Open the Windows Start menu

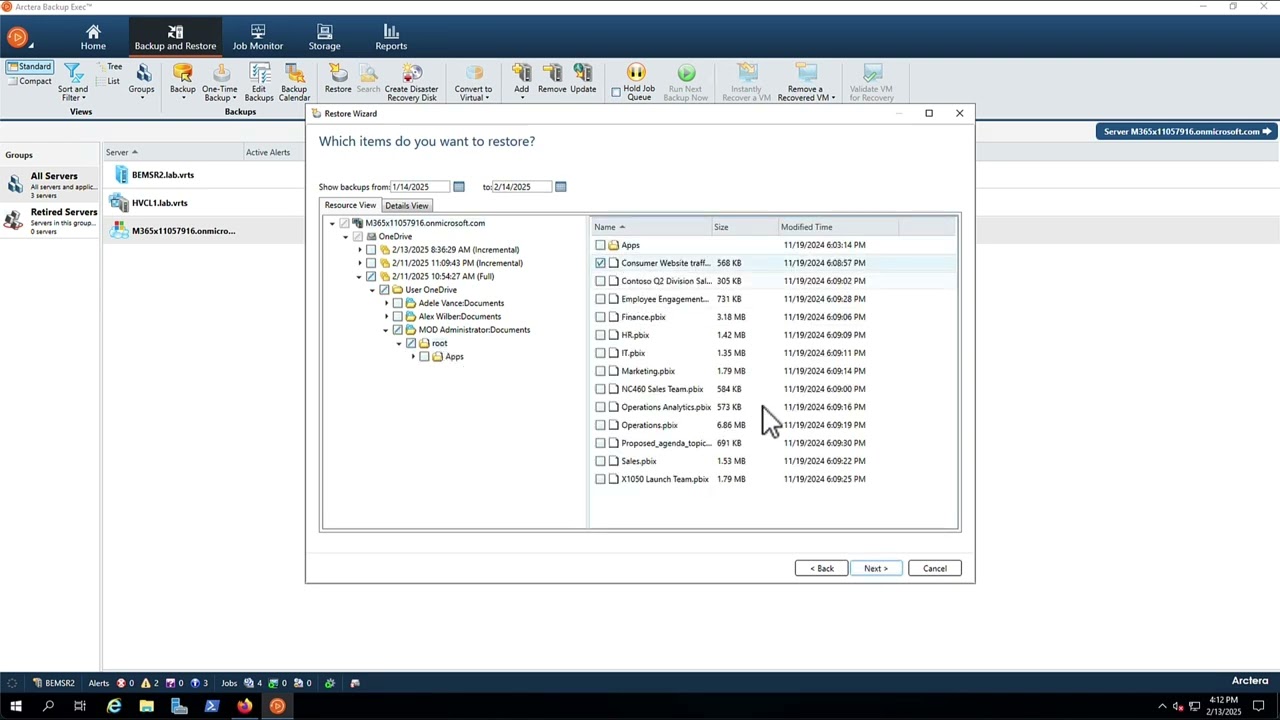[x=15, y=706]
